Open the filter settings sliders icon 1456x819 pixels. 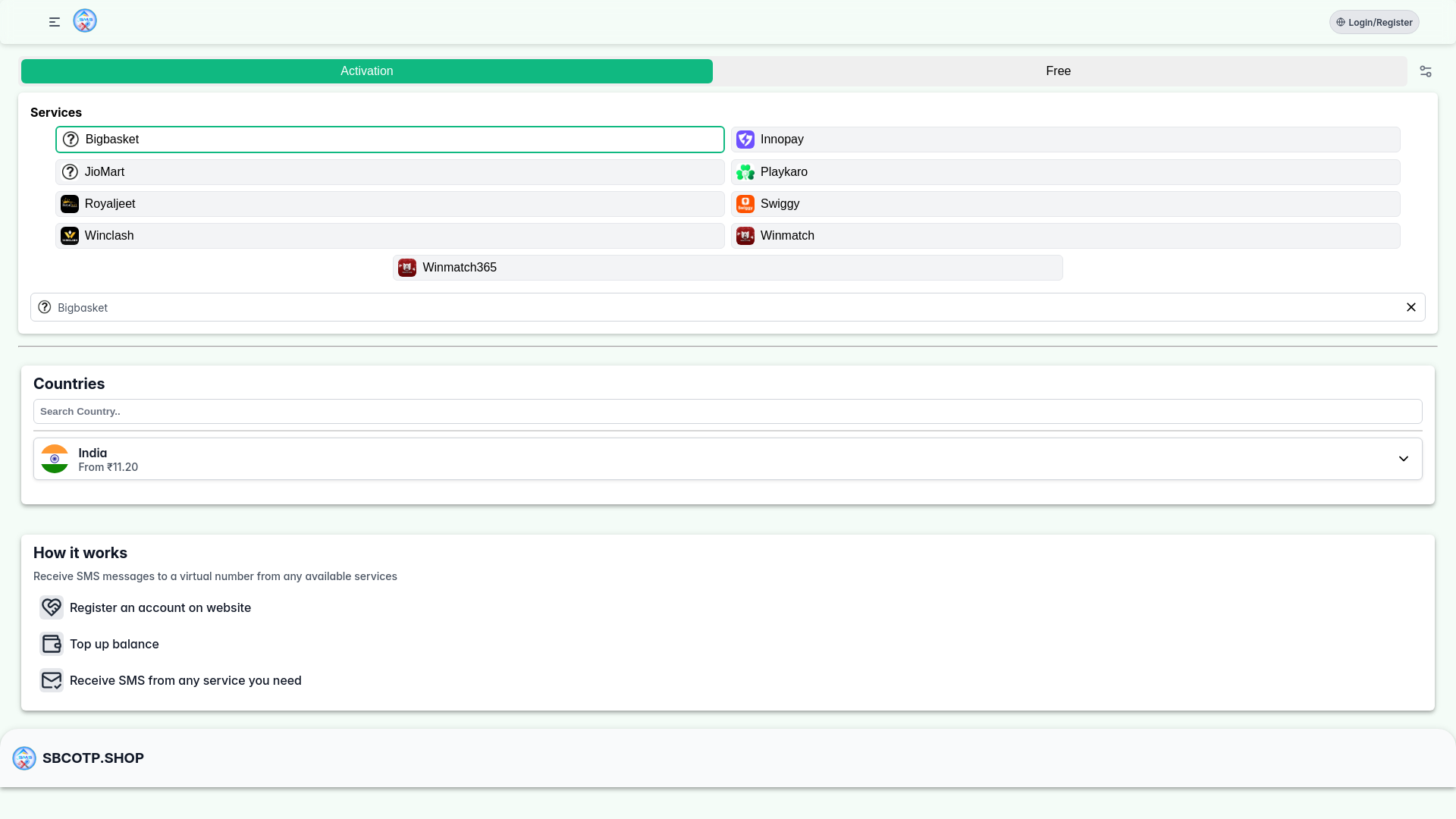(1426, 71)
